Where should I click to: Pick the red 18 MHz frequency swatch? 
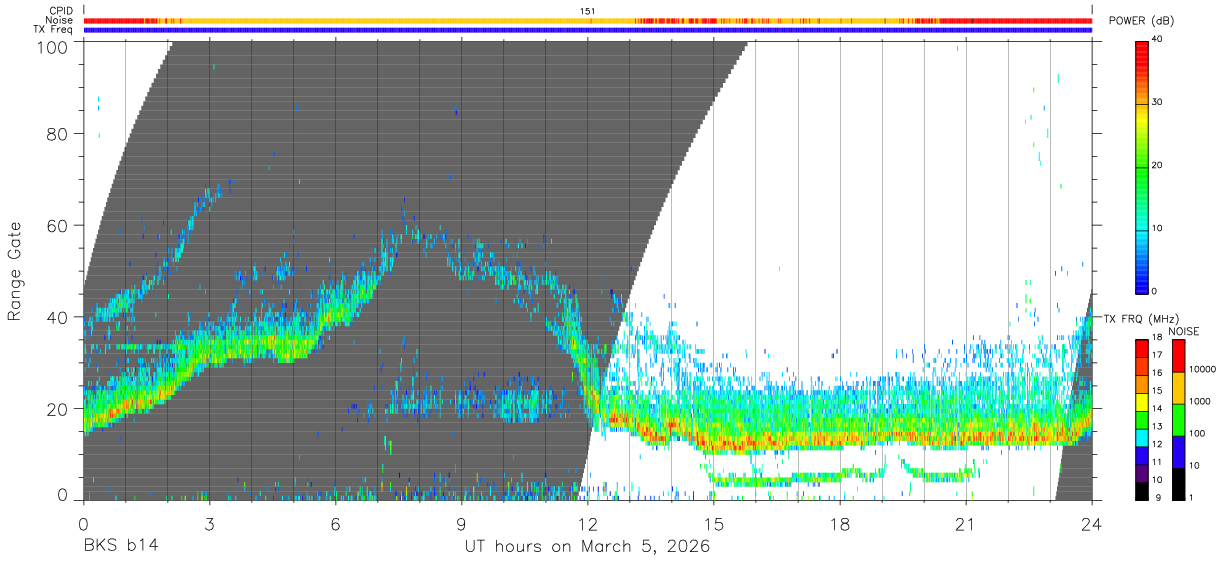(1141, 346)
